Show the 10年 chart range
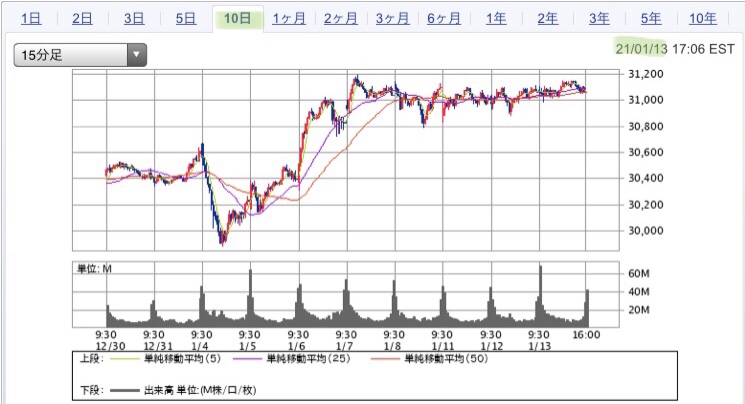 pyautogui.click(x=703, y=19)
